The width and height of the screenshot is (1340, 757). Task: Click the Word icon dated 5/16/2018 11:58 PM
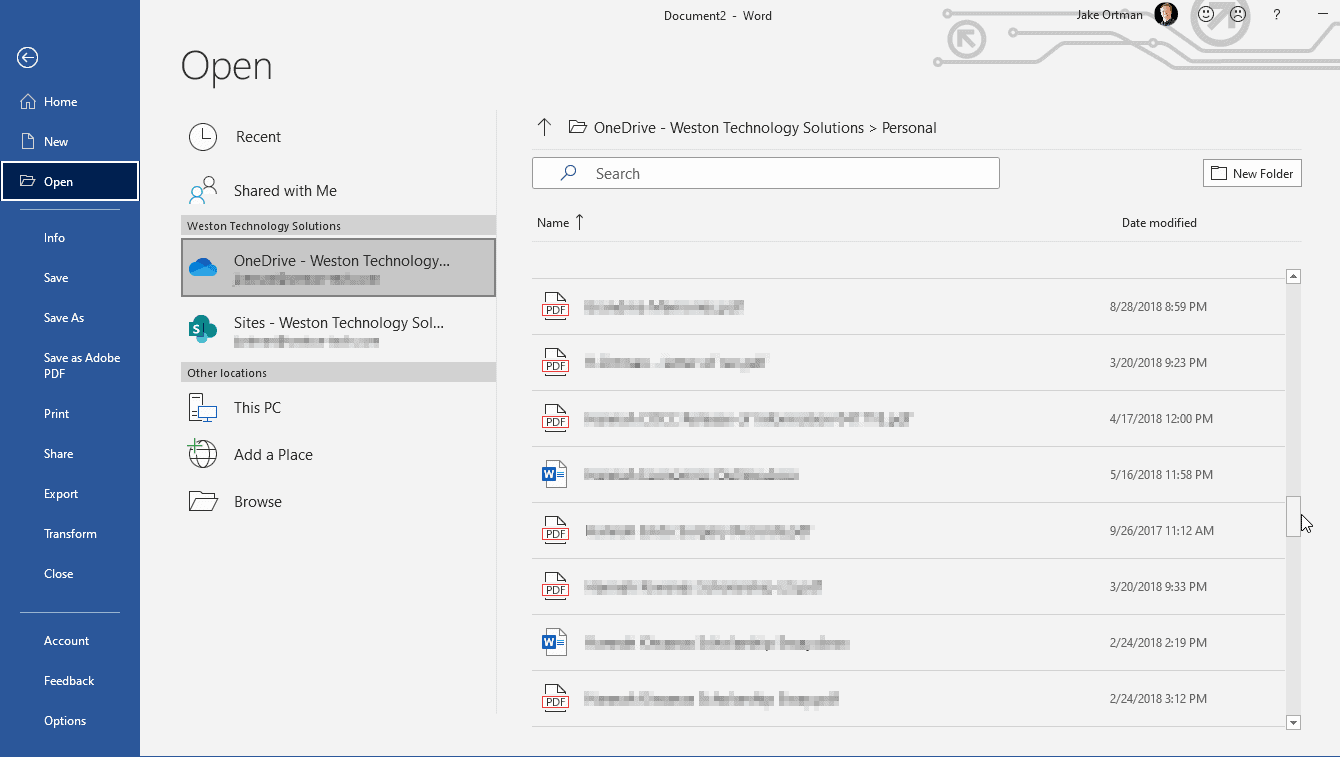point(555,474)
